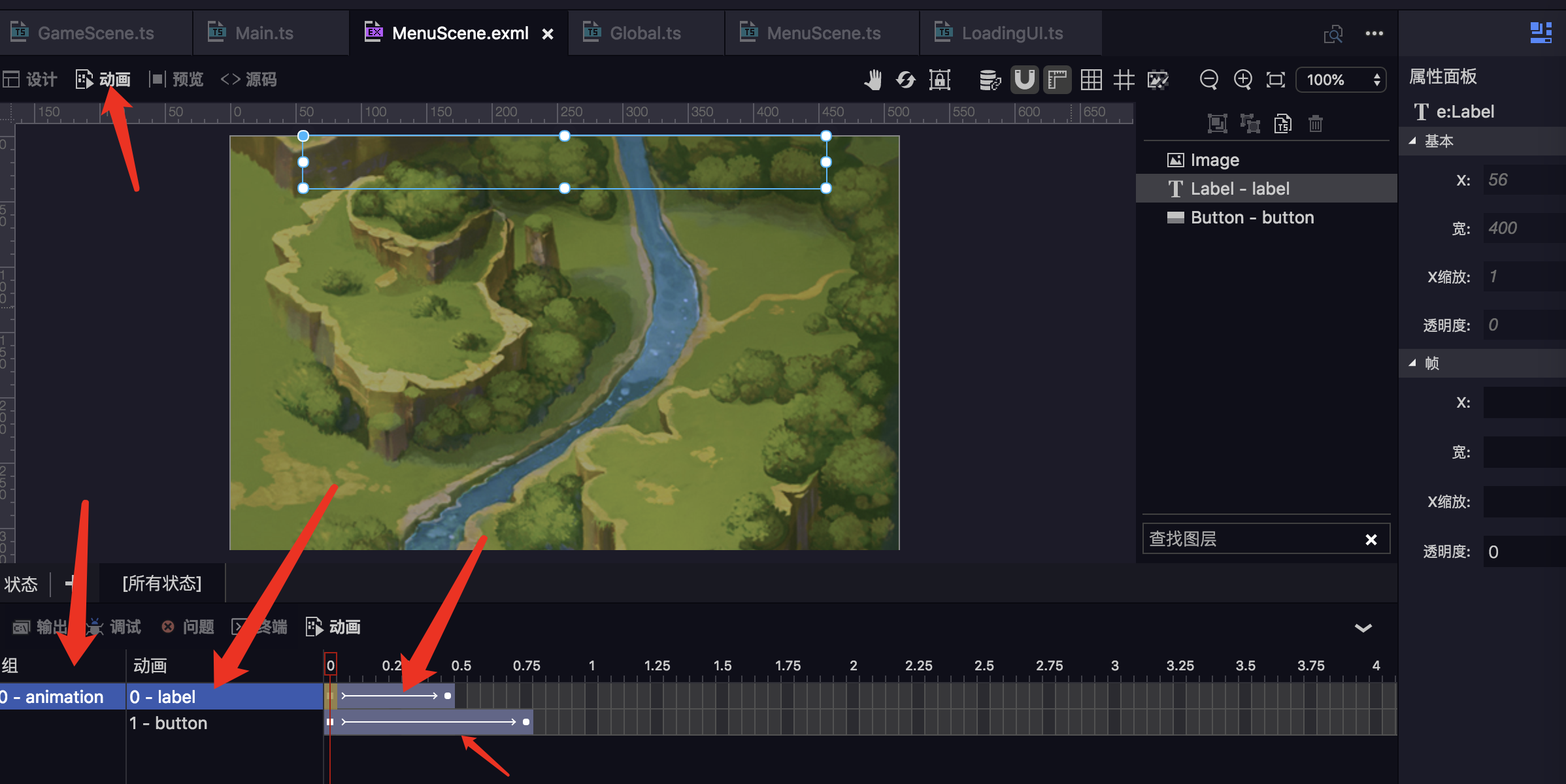Select the Button - button layer
Viewport: 1566px width, 784px height.
pyautogui.click(x=1252, y=218)
